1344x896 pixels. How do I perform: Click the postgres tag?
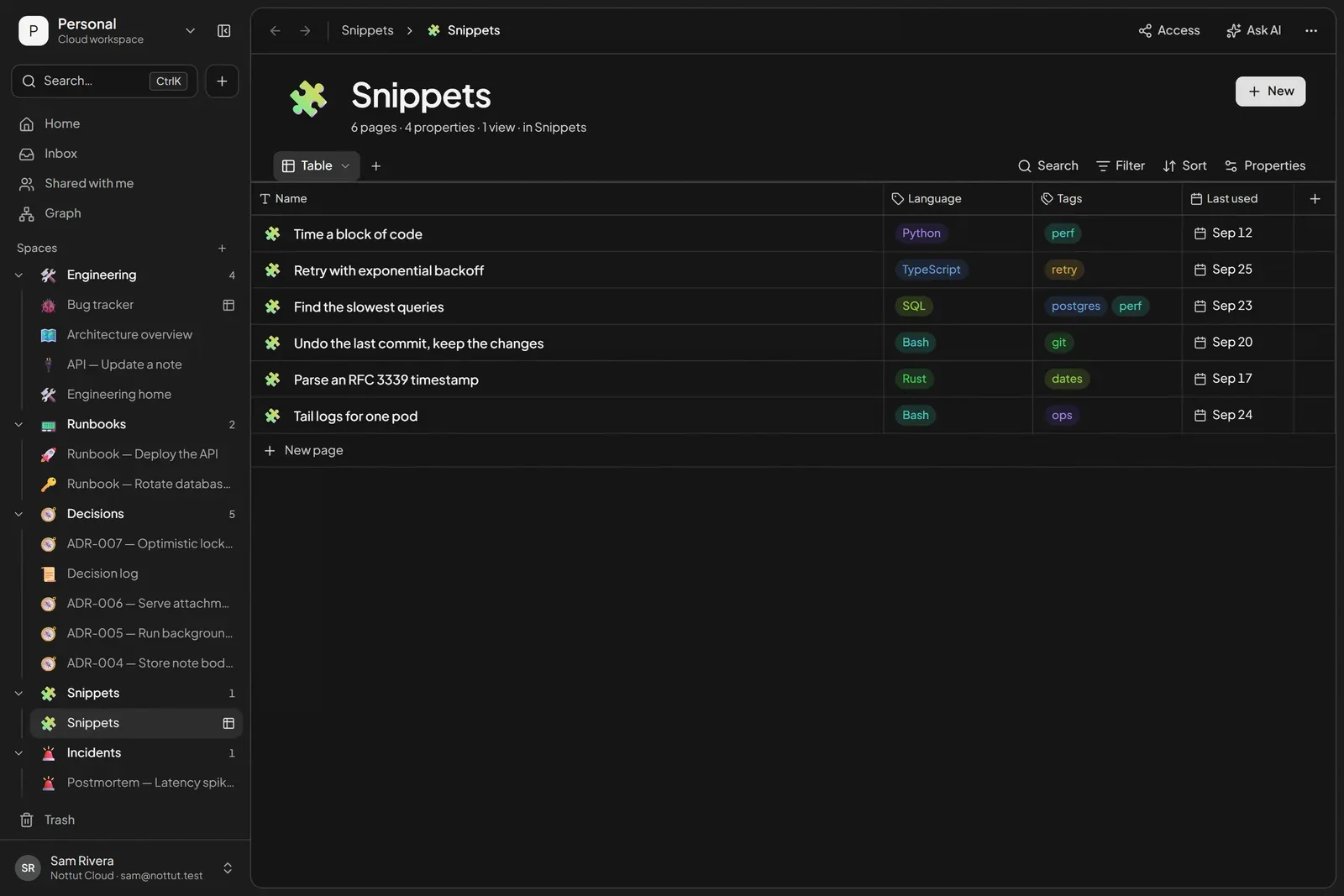[x=1075, y=307]
